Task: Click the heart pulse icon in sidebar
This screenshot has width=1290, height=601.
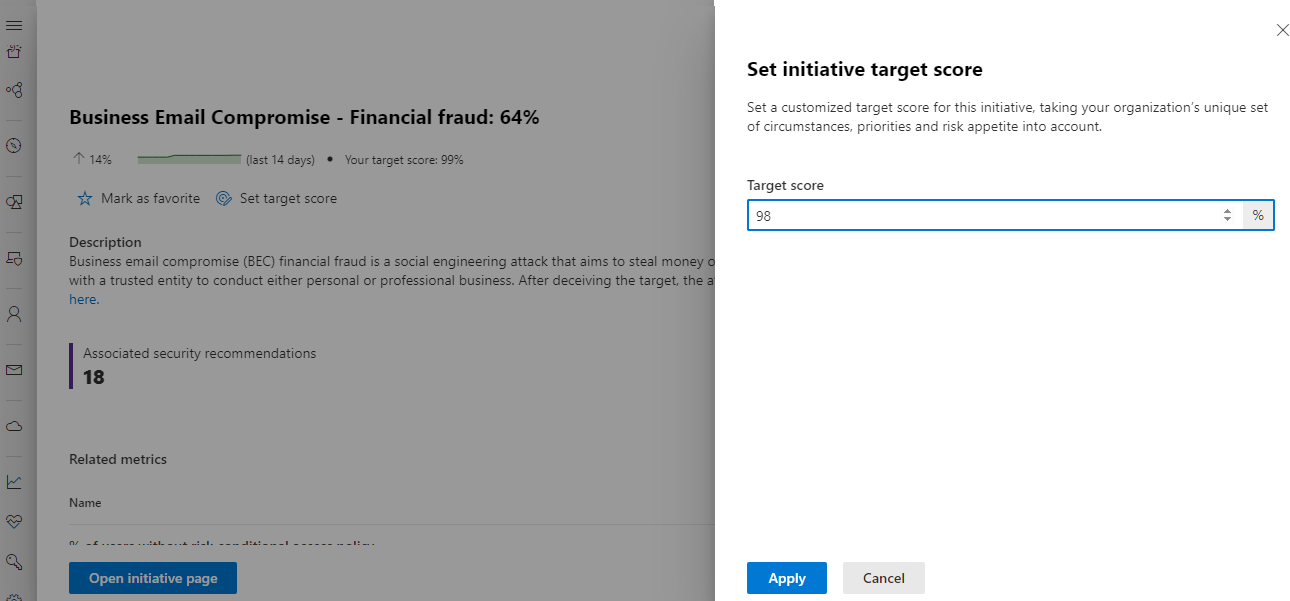Action: (x=14, y=522)
